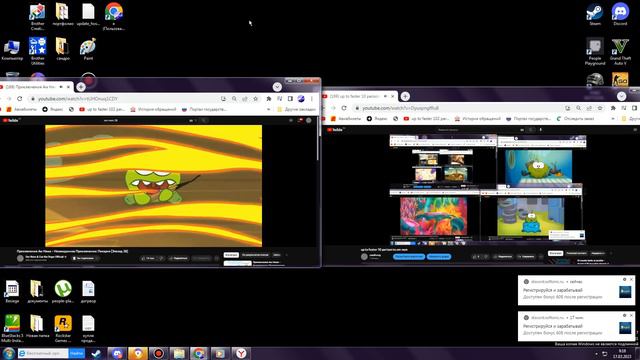Select the uTorrent people-pla... desktop icon
The width and height of the screenshot is (640, 360).
tap(63, 291)
